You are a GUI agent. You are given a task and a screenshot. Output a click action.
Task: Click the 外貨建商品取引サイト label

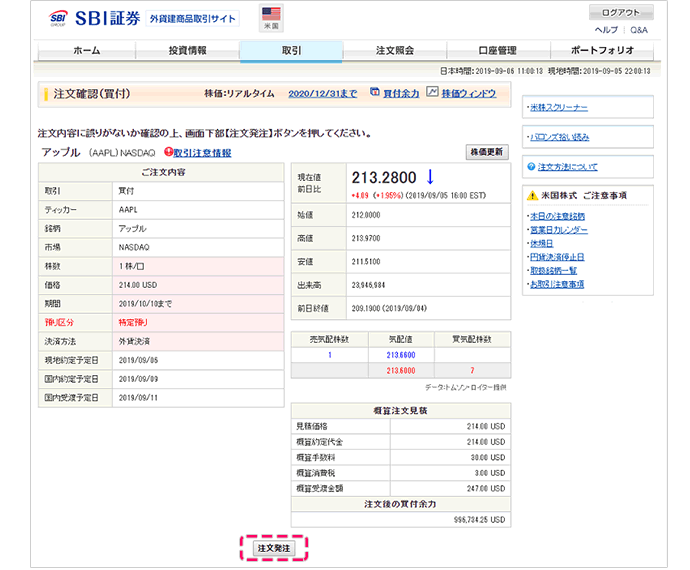click(193, 18)
